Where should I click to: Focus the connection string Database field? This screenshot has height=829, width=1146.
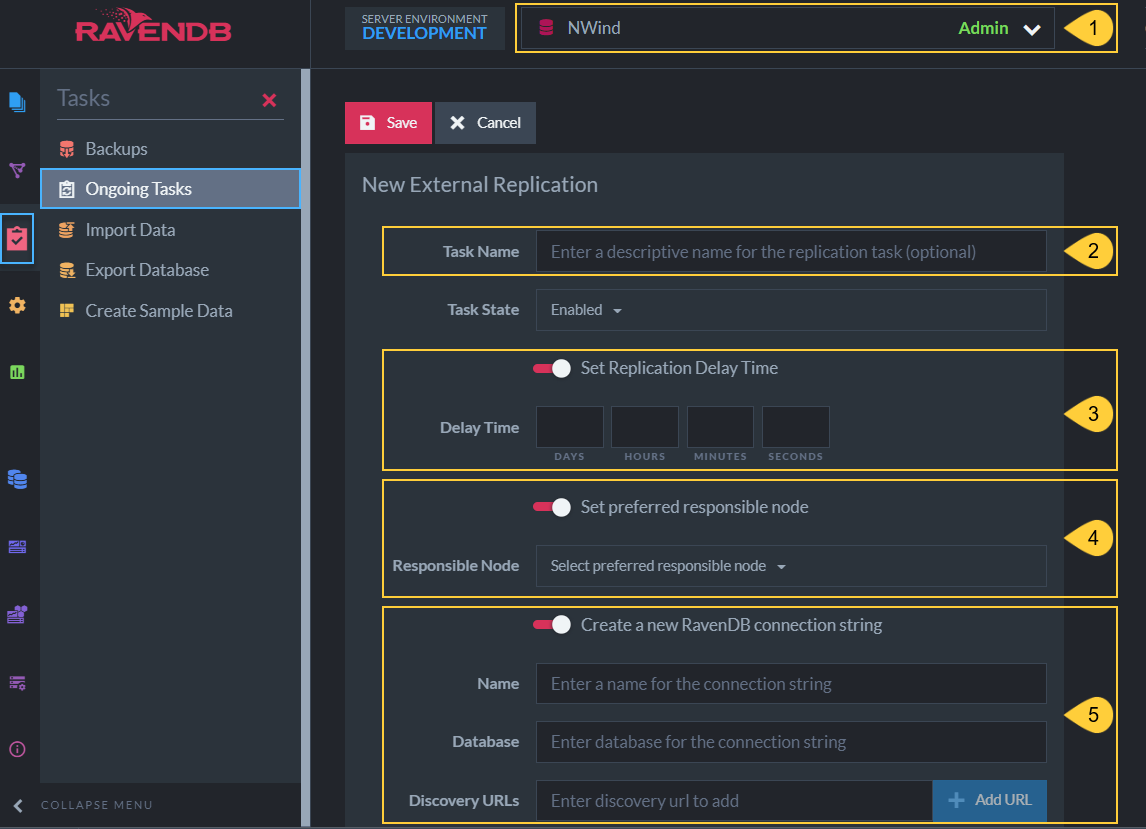pyautogui.click(x=791, y=742)
